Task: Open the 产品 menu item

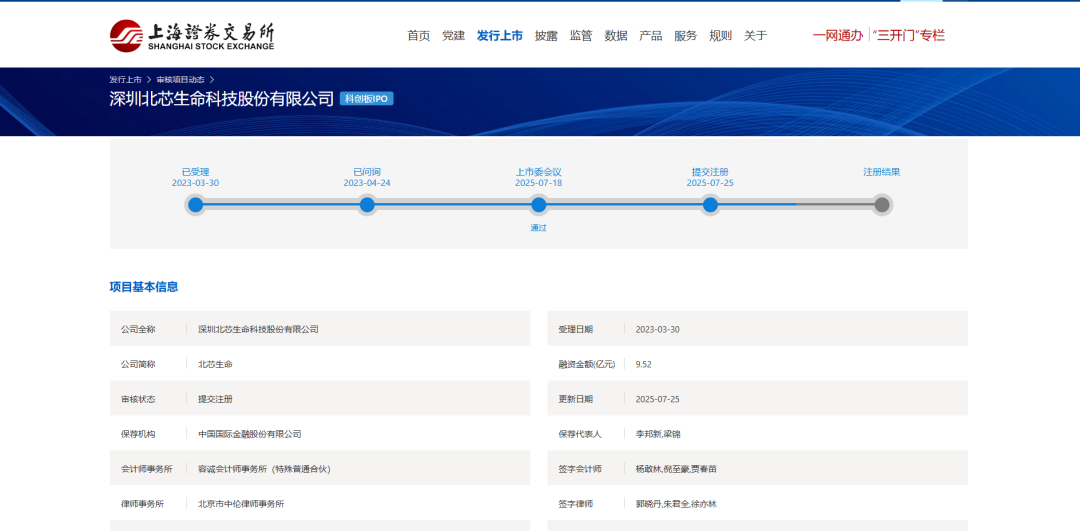Action: click(x=650, y=36)
